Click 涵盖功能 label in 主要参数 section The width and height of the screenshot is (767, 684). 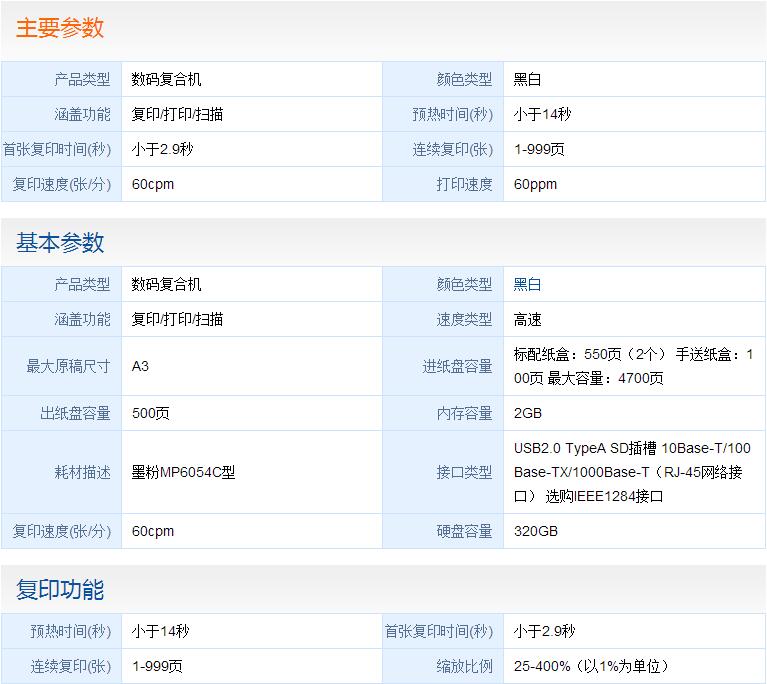[x=82, y=114]
